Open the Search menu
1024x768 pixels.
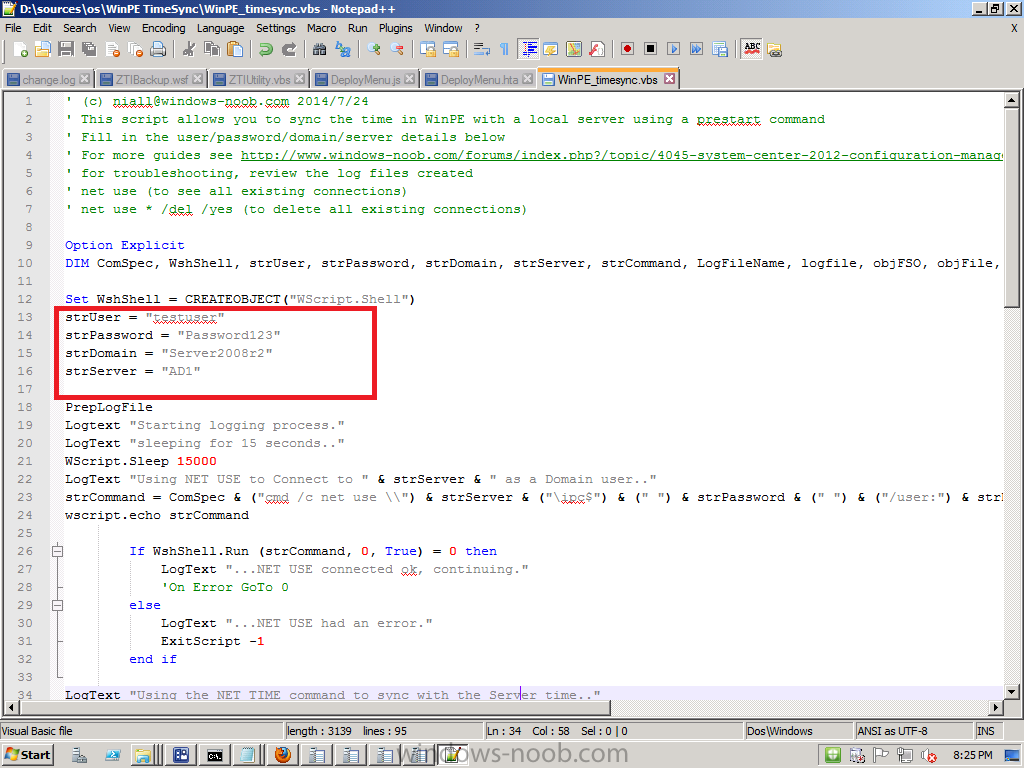tap(80, 28)
